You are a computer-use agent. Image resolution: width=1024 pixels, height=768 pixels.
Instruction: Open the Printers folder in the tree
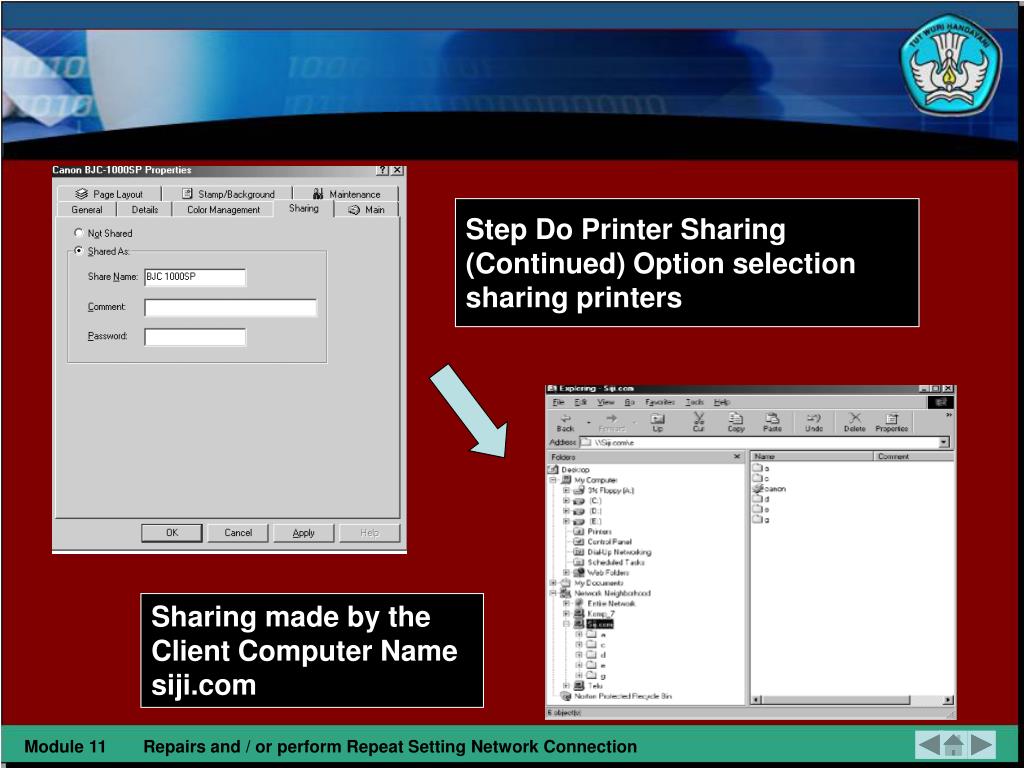pos(593,532)
